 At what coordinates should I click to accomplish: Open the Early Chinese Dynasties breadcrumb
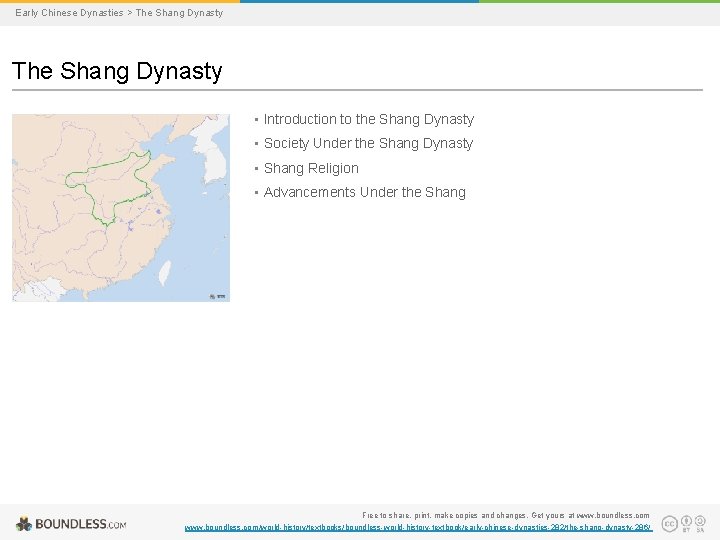[x=69, y=13]
